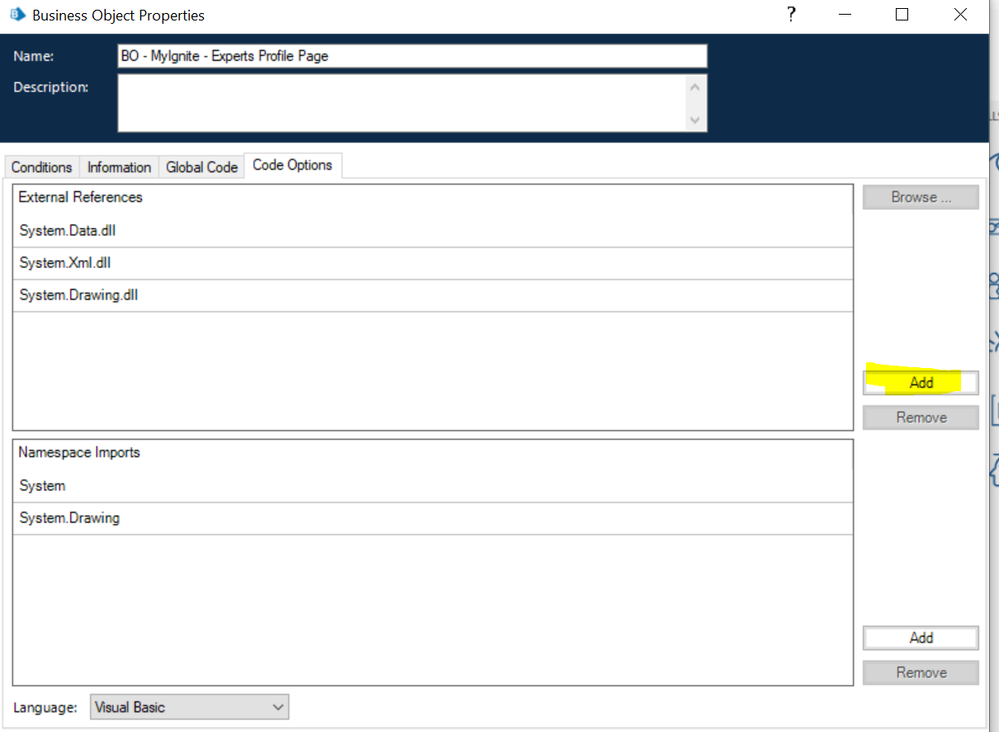Screen dimensions: 999x732
Task: Click the Description scrollbar down arrow
Action: pyautogui.click(x=695, y=120)
